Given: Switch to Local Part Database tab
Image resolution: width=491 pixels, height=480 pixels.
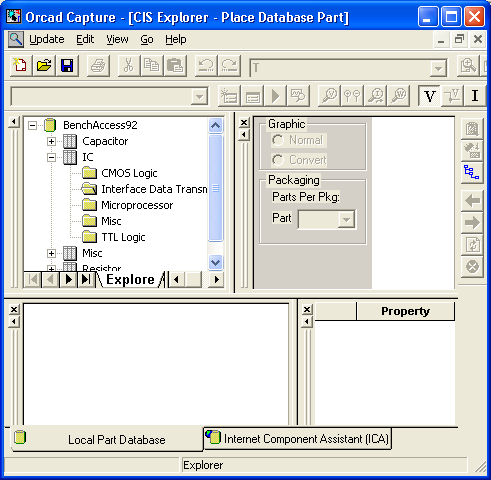Looking at the screenshot, I should coord(107,439).
